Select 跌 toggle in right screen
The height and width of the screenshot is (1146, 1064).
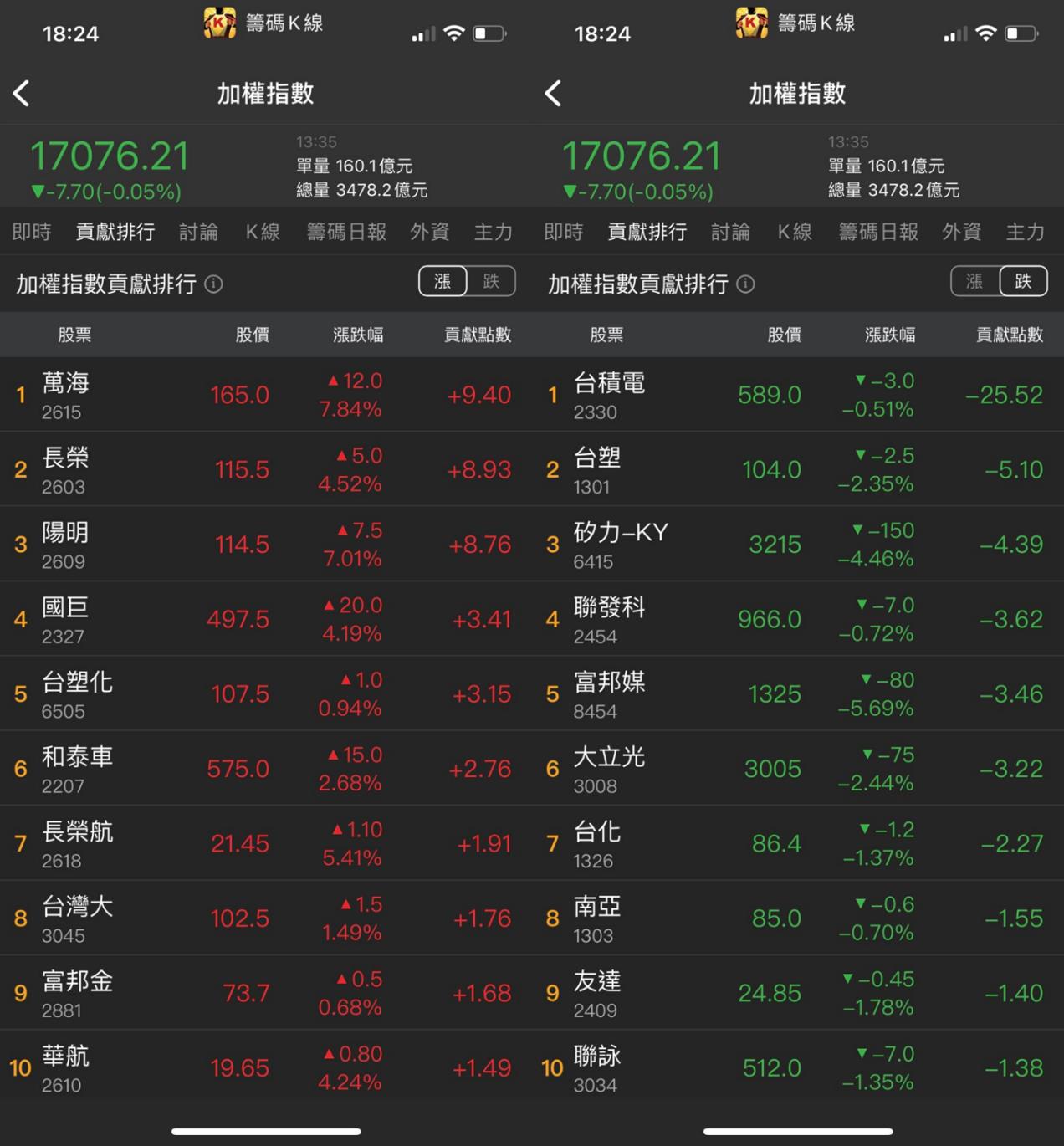(x=1023, y=281)
